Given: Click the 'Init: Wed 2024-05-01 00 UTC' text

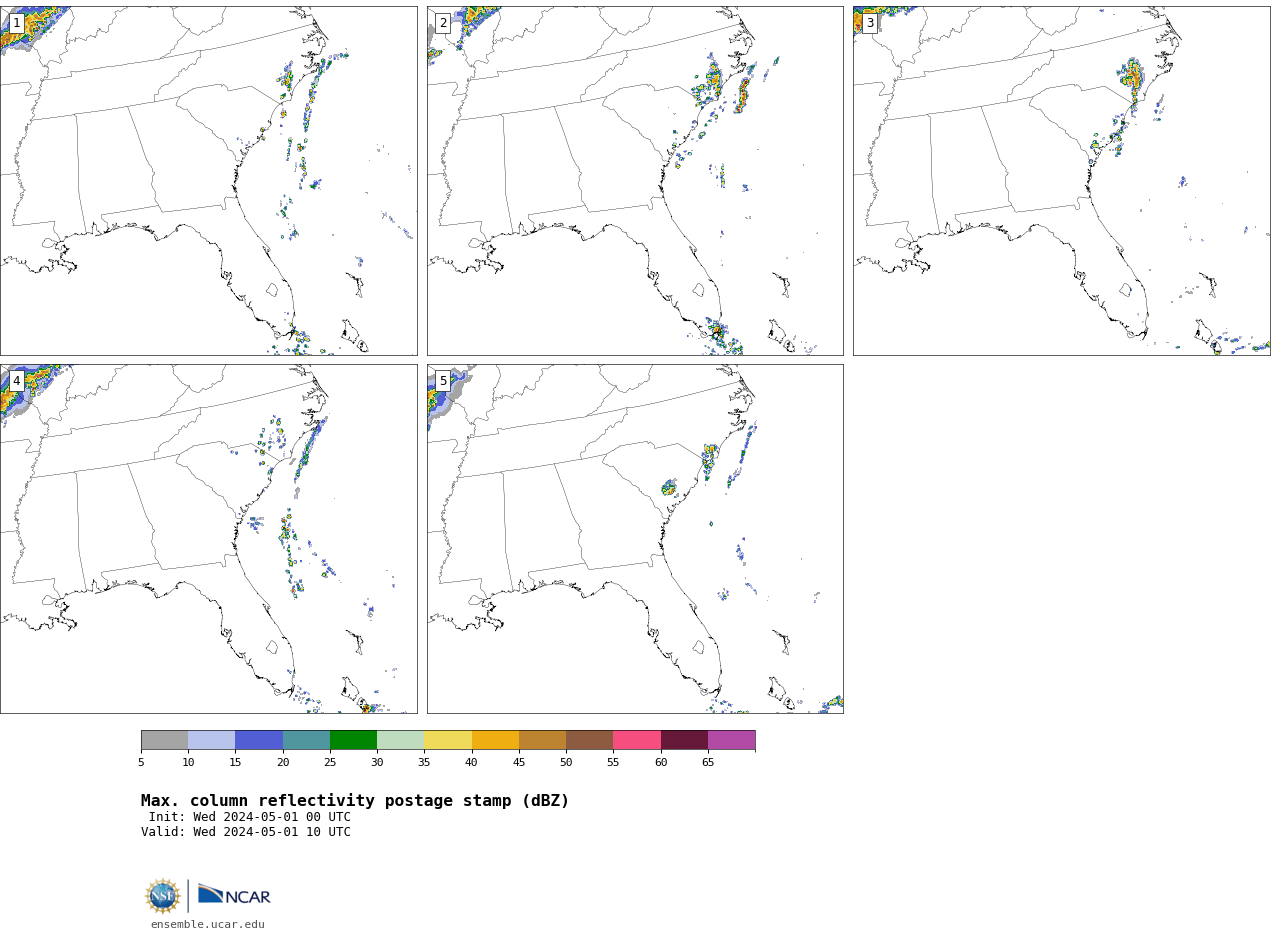Looking at the screenshot, I should [x=250, y=817].
